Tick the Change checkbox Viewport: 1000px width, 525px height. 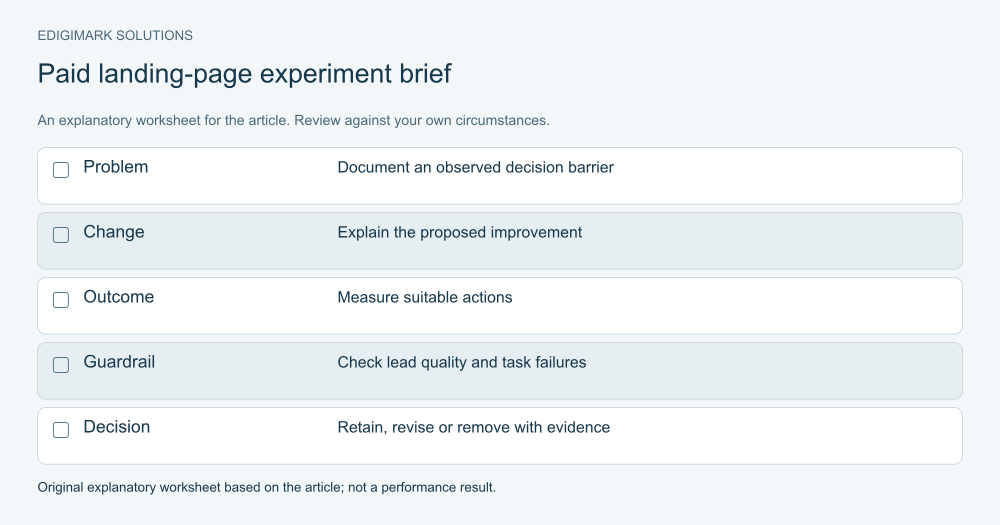point(61,235)
